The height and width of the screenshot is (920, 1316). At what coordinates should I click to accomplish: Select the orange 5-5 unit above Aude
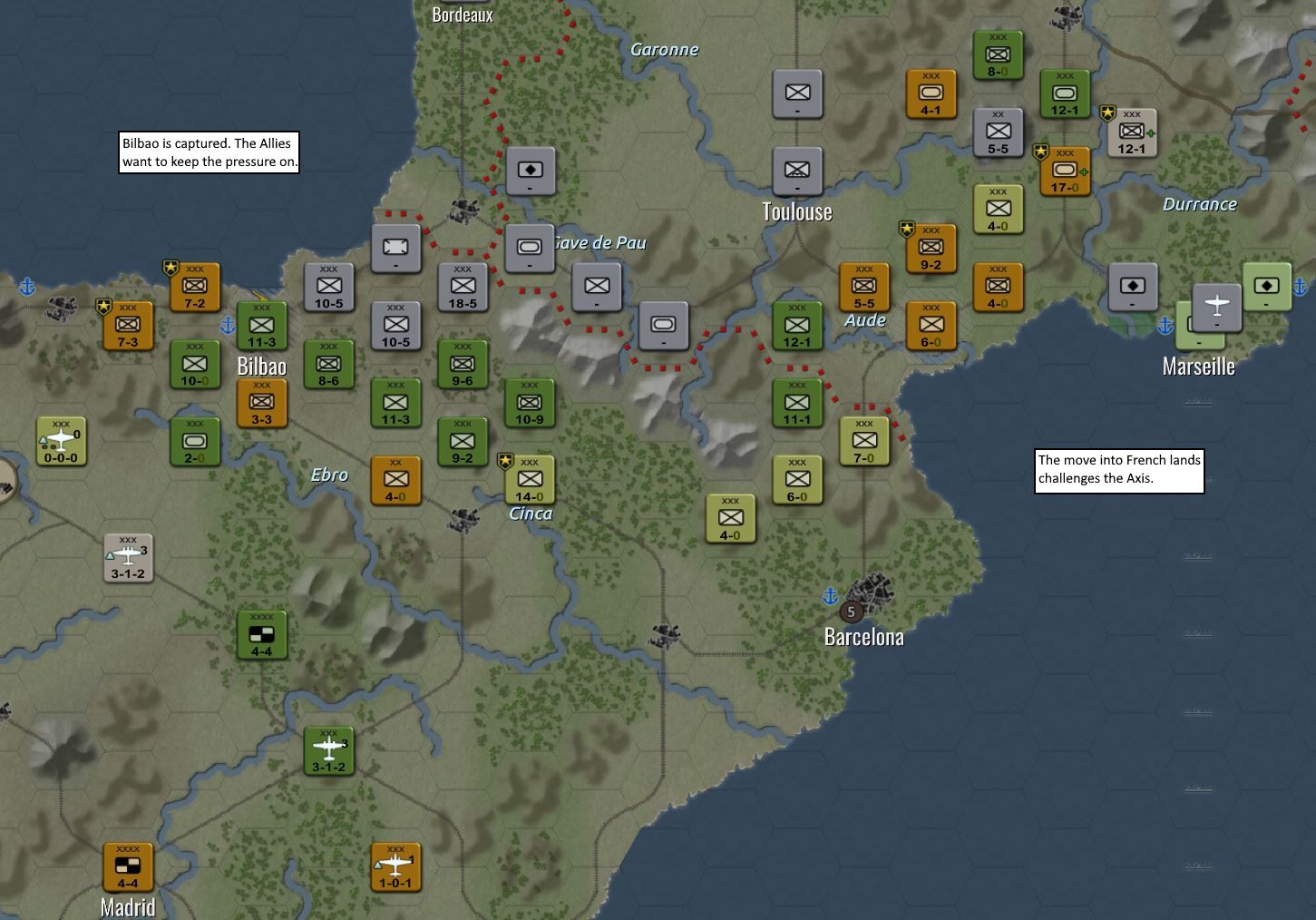pyautogui.click(x=864, y=287)
